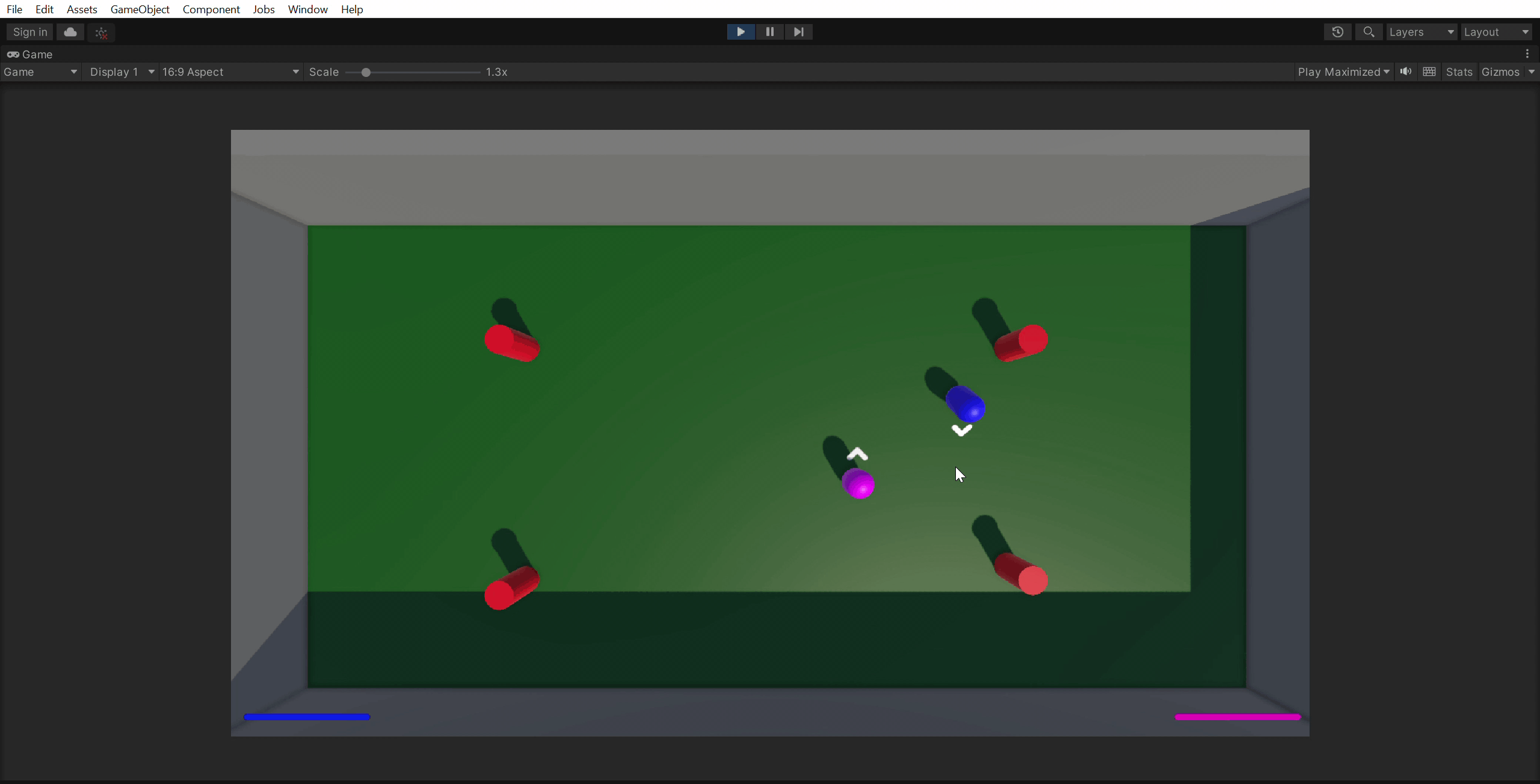
Task: Click the bug icon next to the cloud
Action: [101, 32]
